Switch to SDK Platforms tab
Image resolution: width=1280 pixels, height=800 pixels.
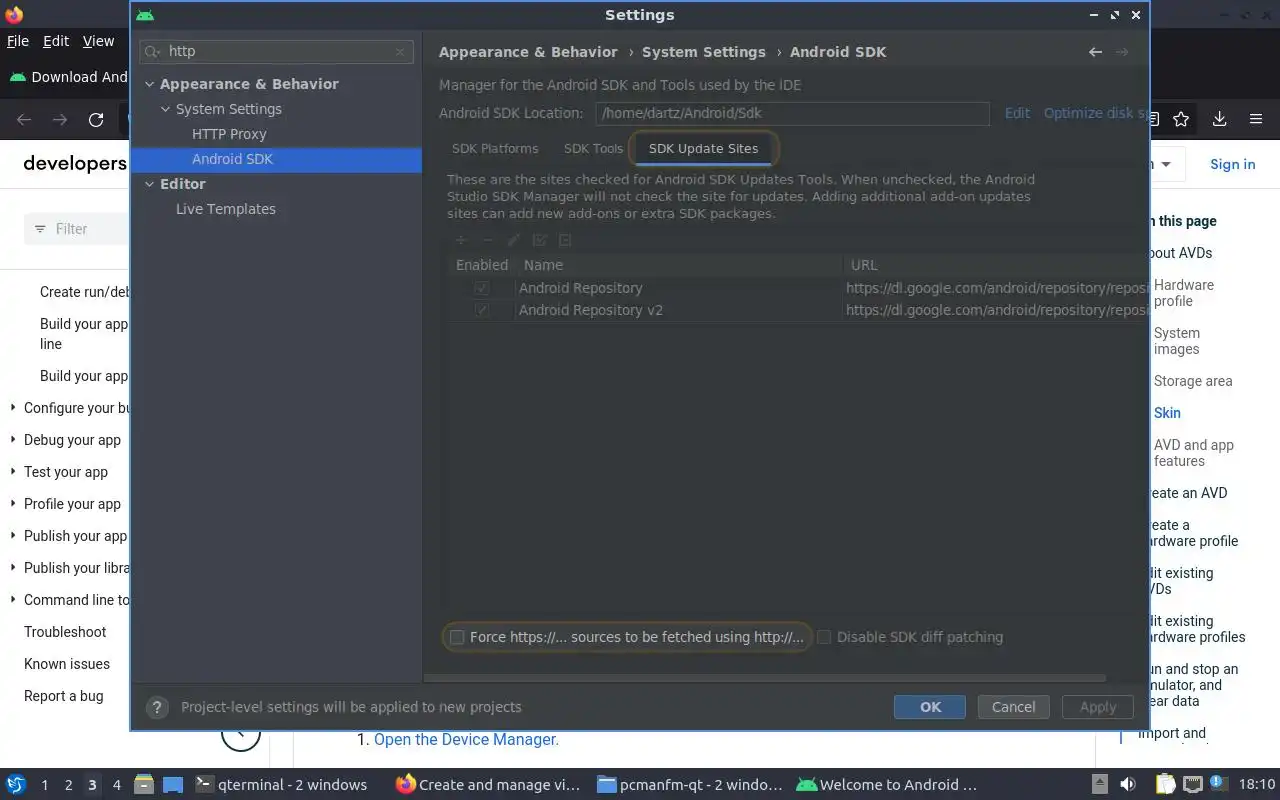495,148
